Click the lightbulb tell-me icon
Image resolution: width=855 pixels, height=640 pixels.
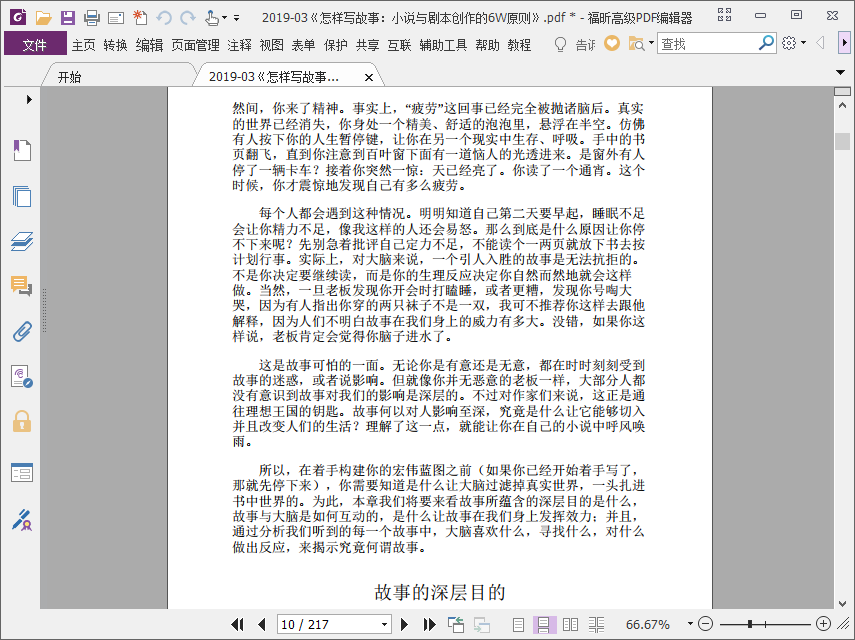coord(560,44)
